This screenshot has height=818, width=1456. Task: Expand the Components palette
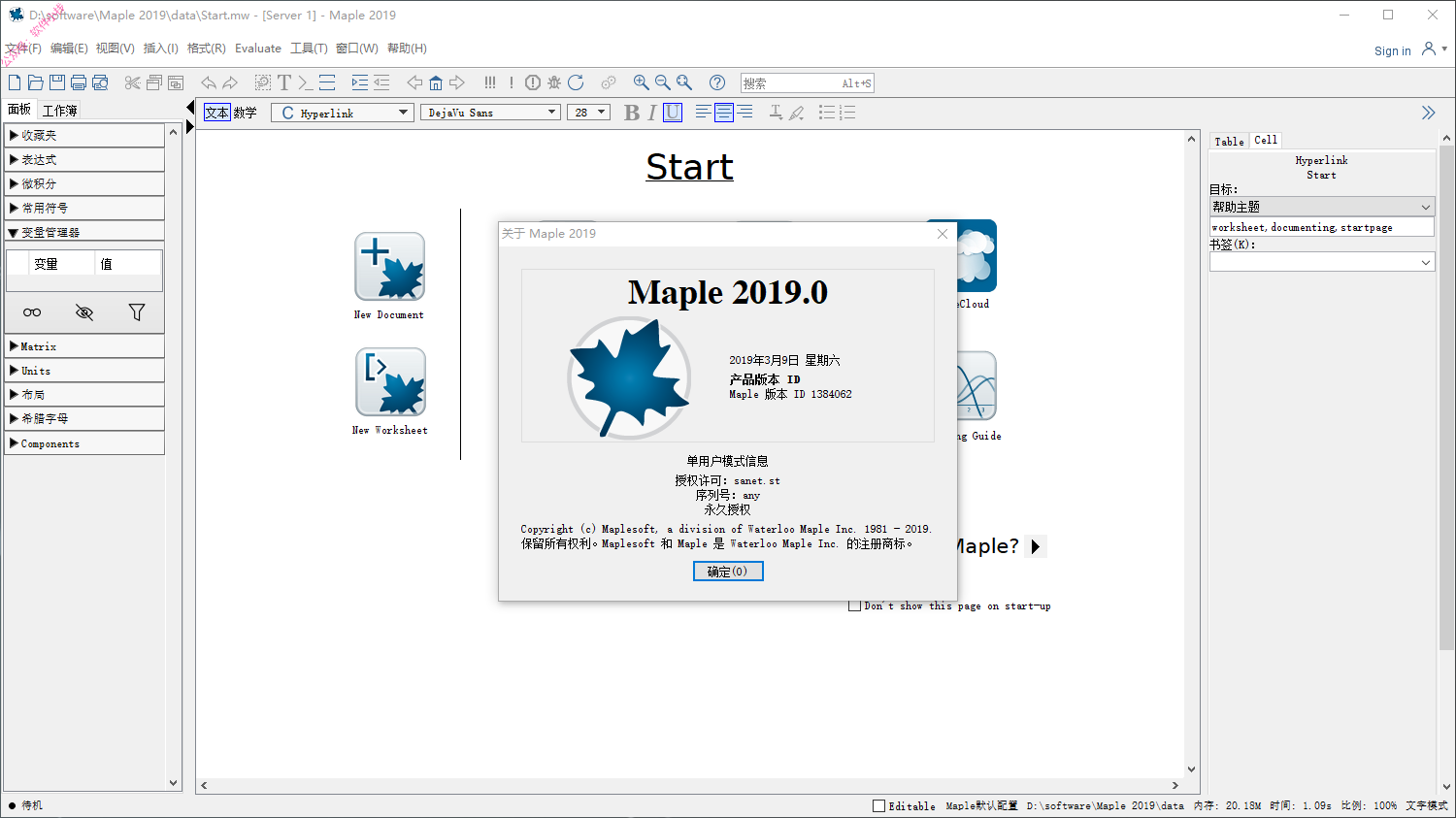84,443
